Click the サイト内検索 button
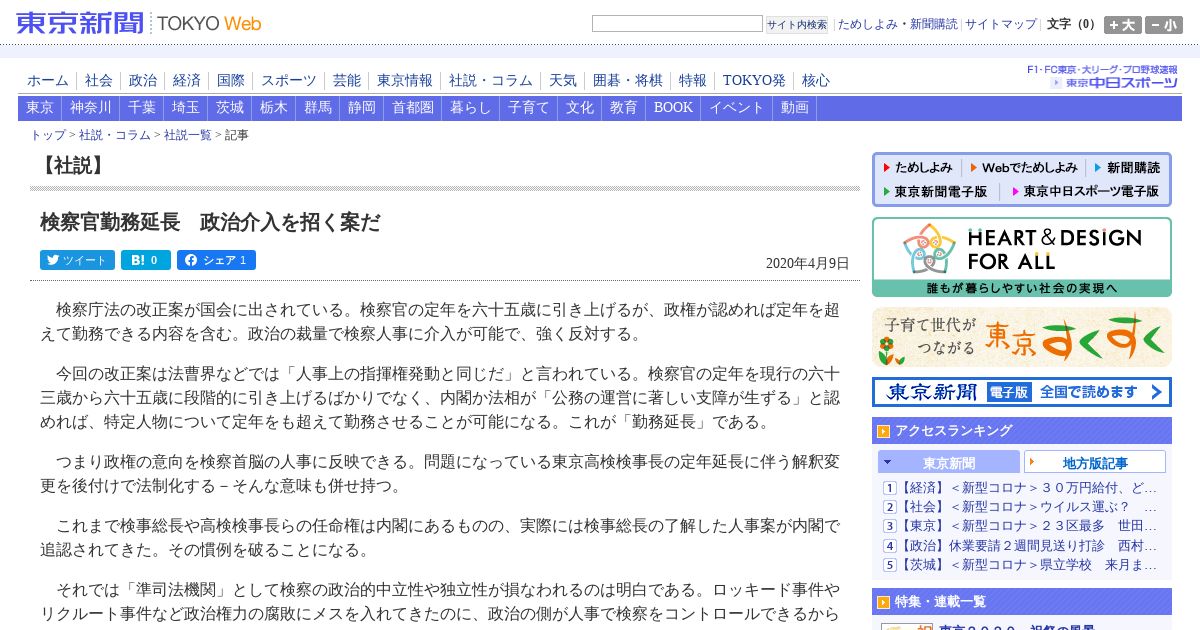This screenshot has width=1200, height=630. 797,25
